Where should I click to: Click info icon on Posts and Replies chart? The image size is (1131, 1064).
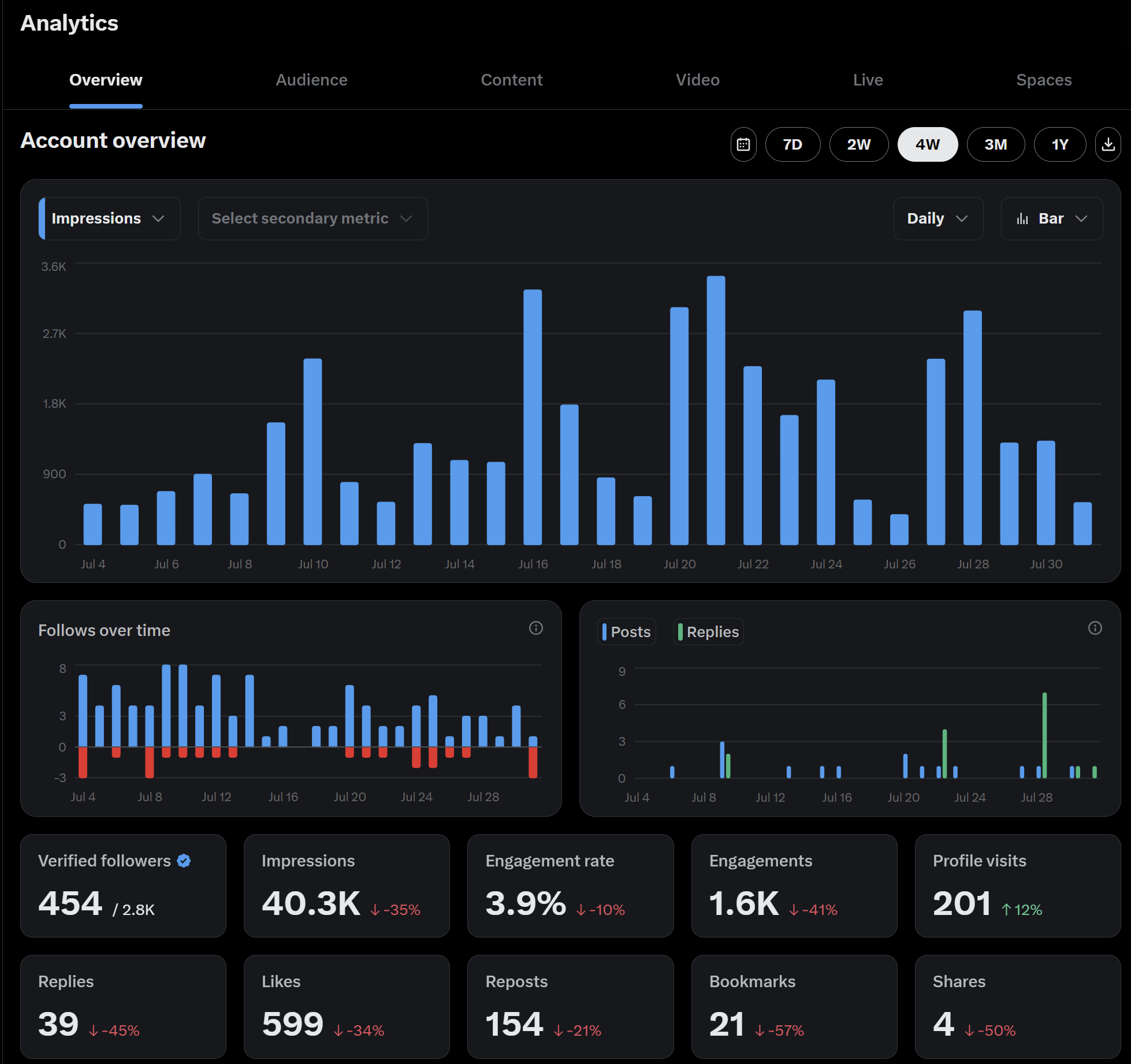coord(1095,628)
